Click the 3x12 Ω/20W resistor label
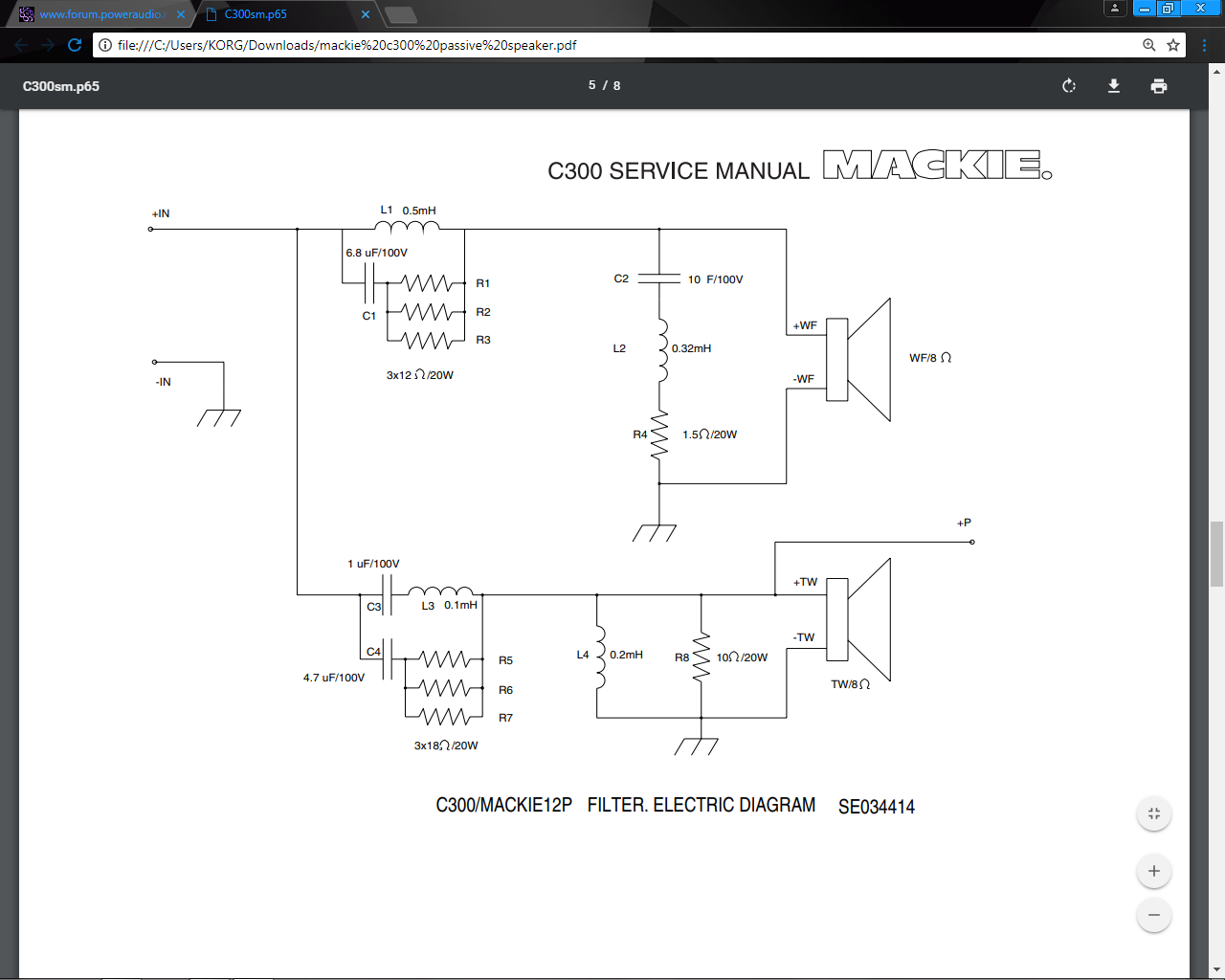 coord(420,375)
